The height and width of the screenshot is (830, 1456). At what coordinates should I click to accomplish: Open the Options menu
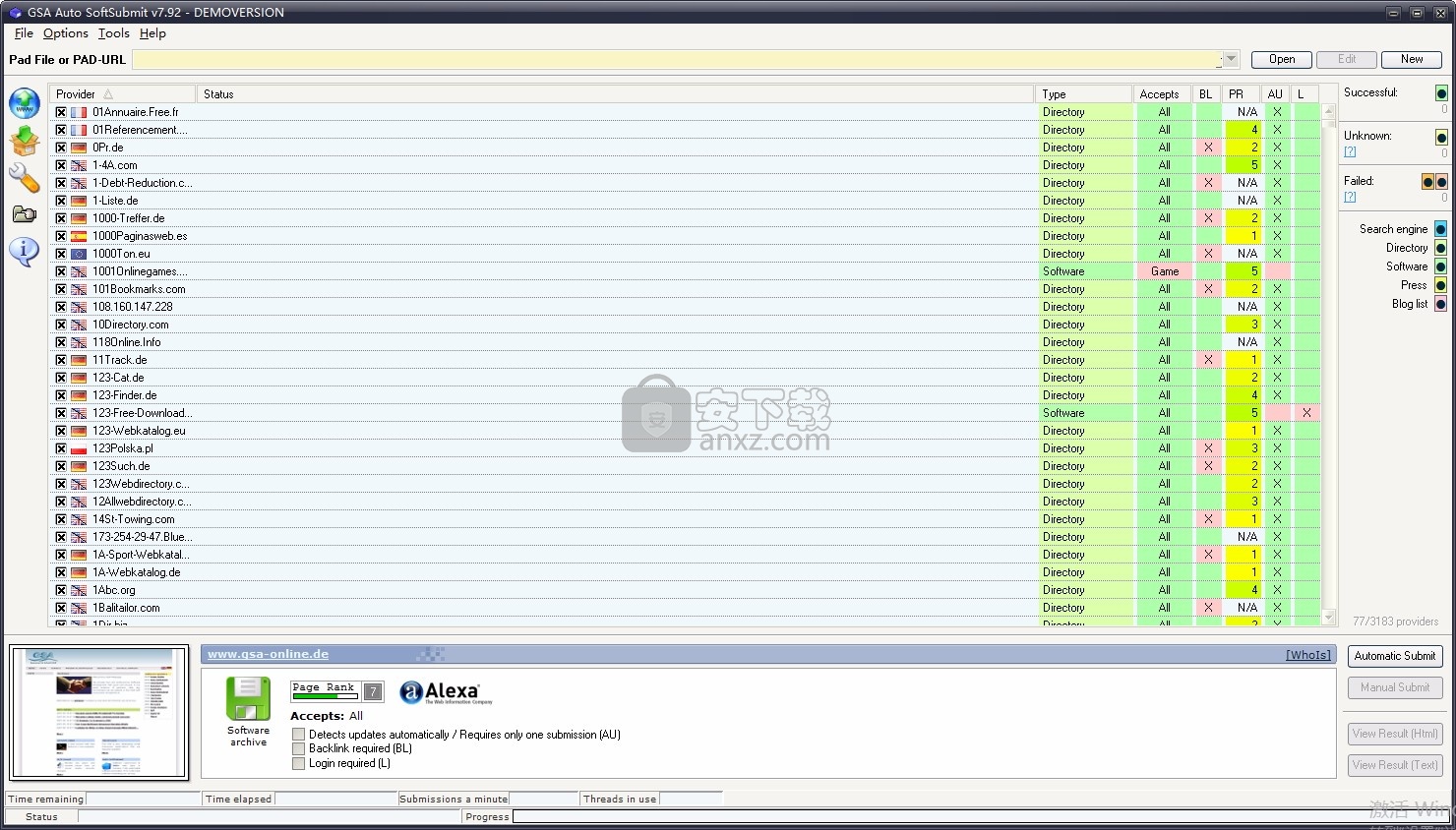[x=66, y=33]
